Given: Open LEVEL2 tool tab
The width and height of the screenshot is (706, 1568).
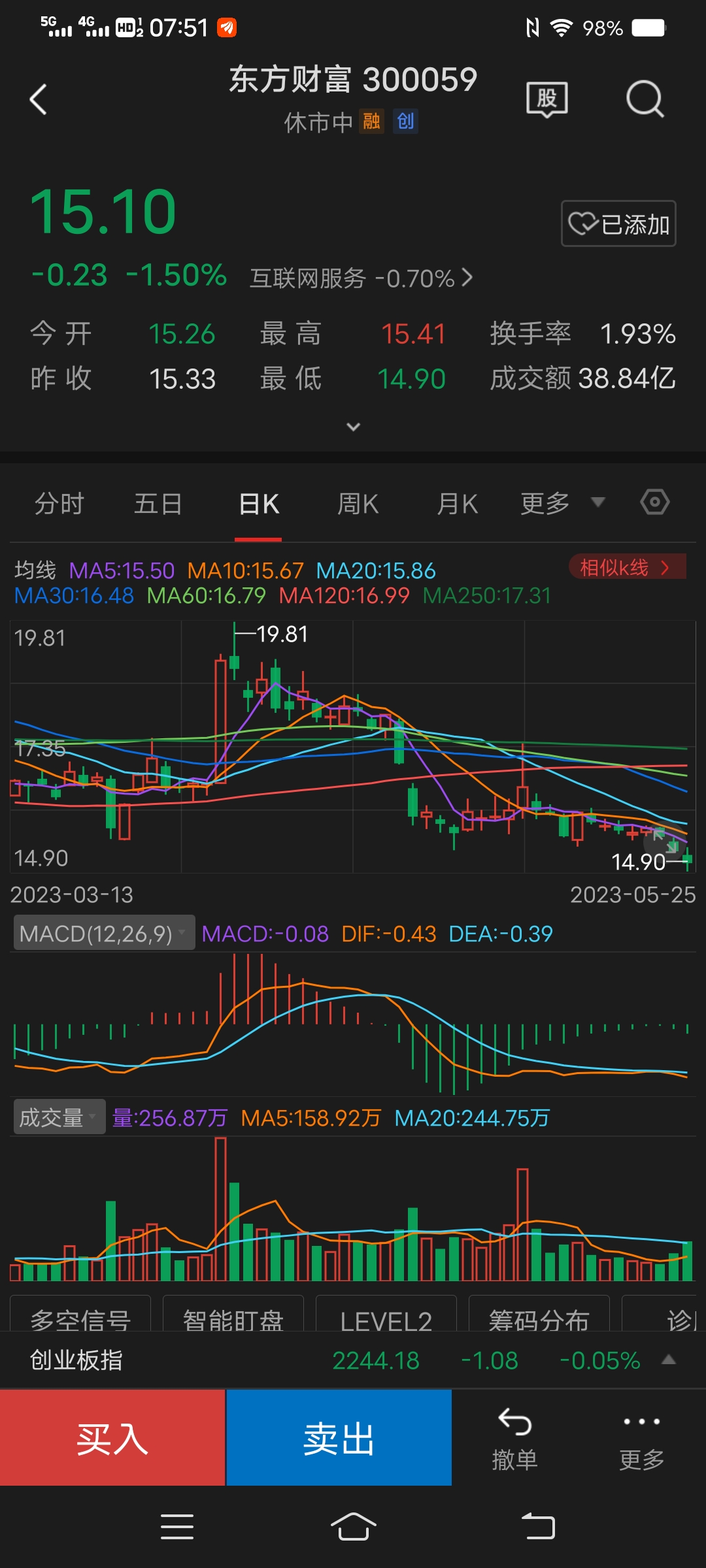Looking at the screenshot, I should (x=386, y=1315).
